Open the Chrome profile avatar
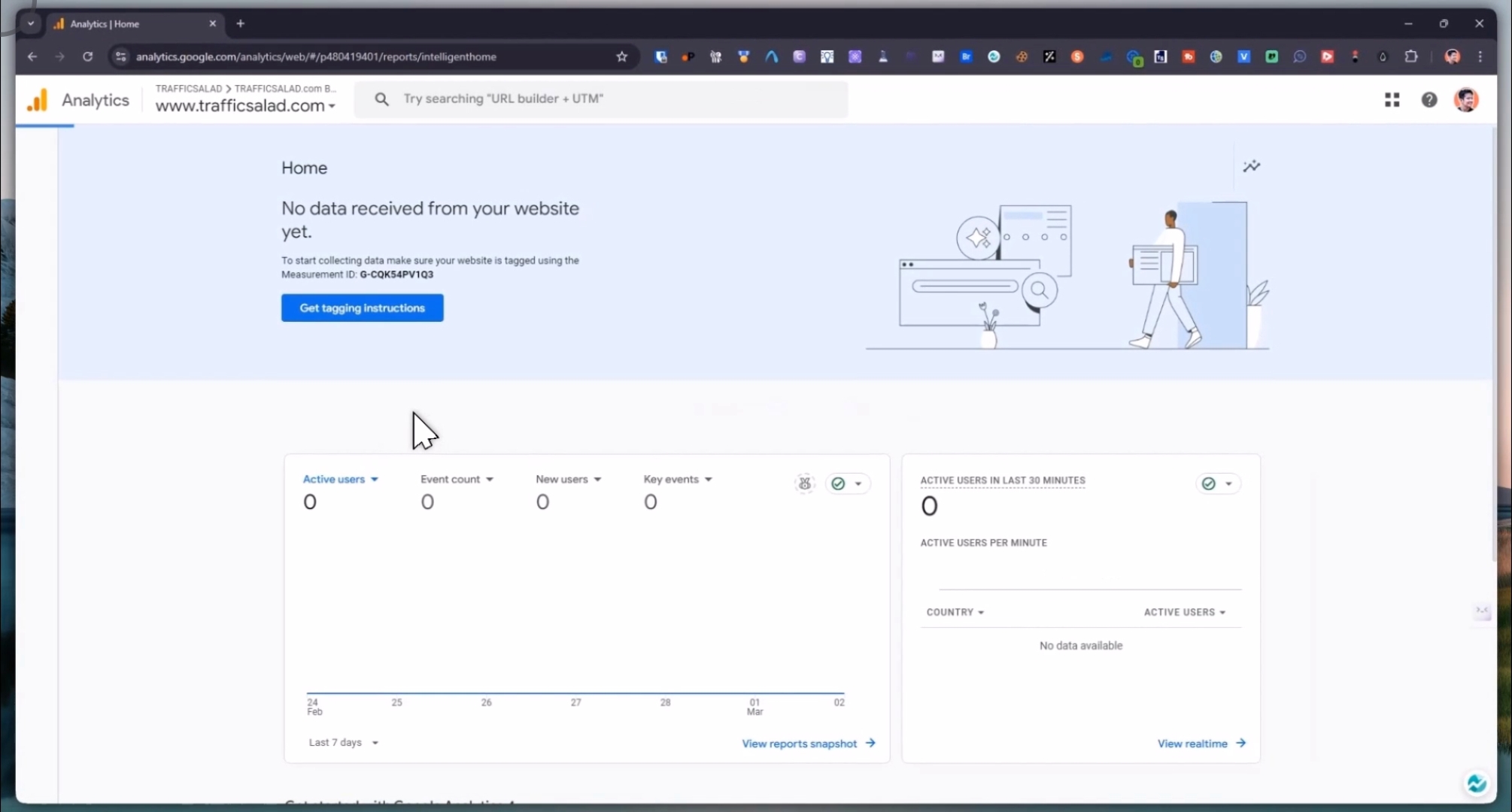This screenshot has width=1512, height=812. click(1453, 56)
